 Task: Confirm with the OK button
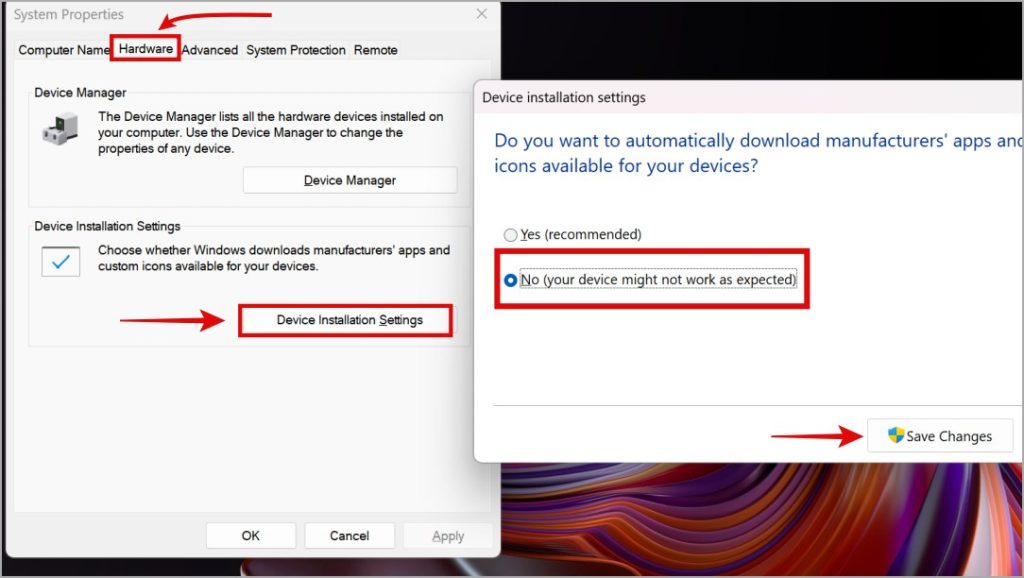click(250, 535)
